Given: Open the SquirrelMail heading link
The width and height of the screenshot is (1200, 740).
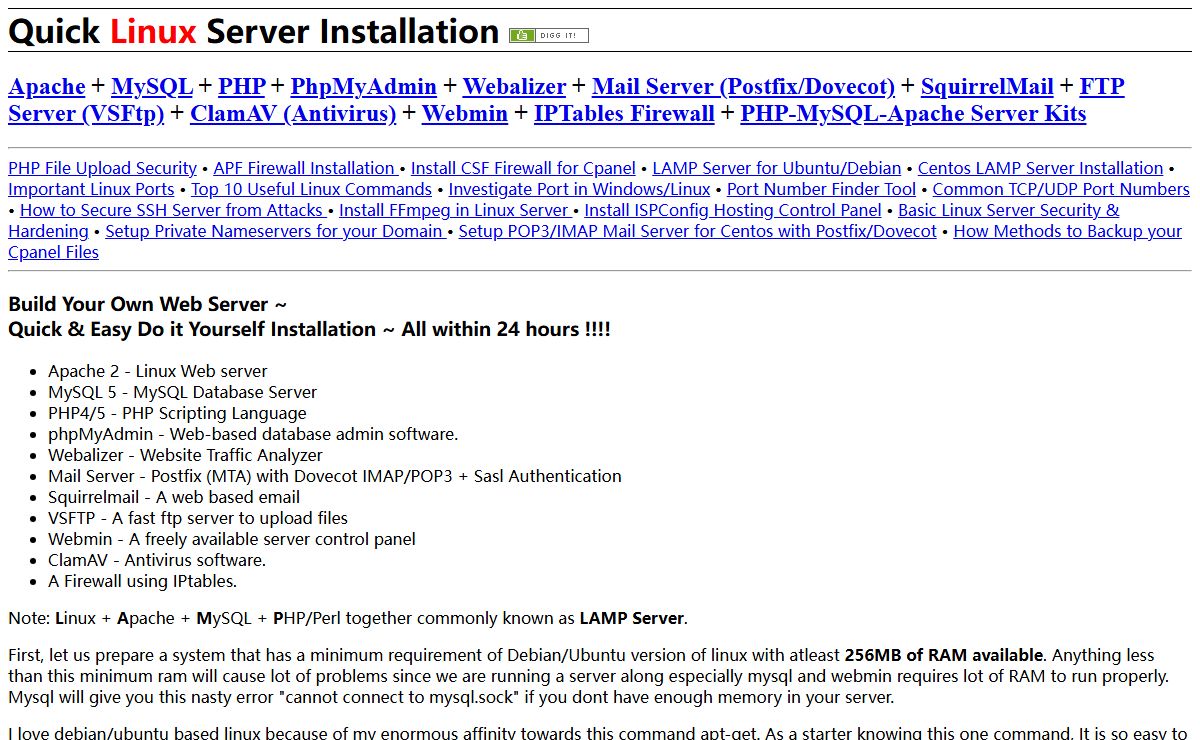Looking at the screenshot, I should pos(987,87).
